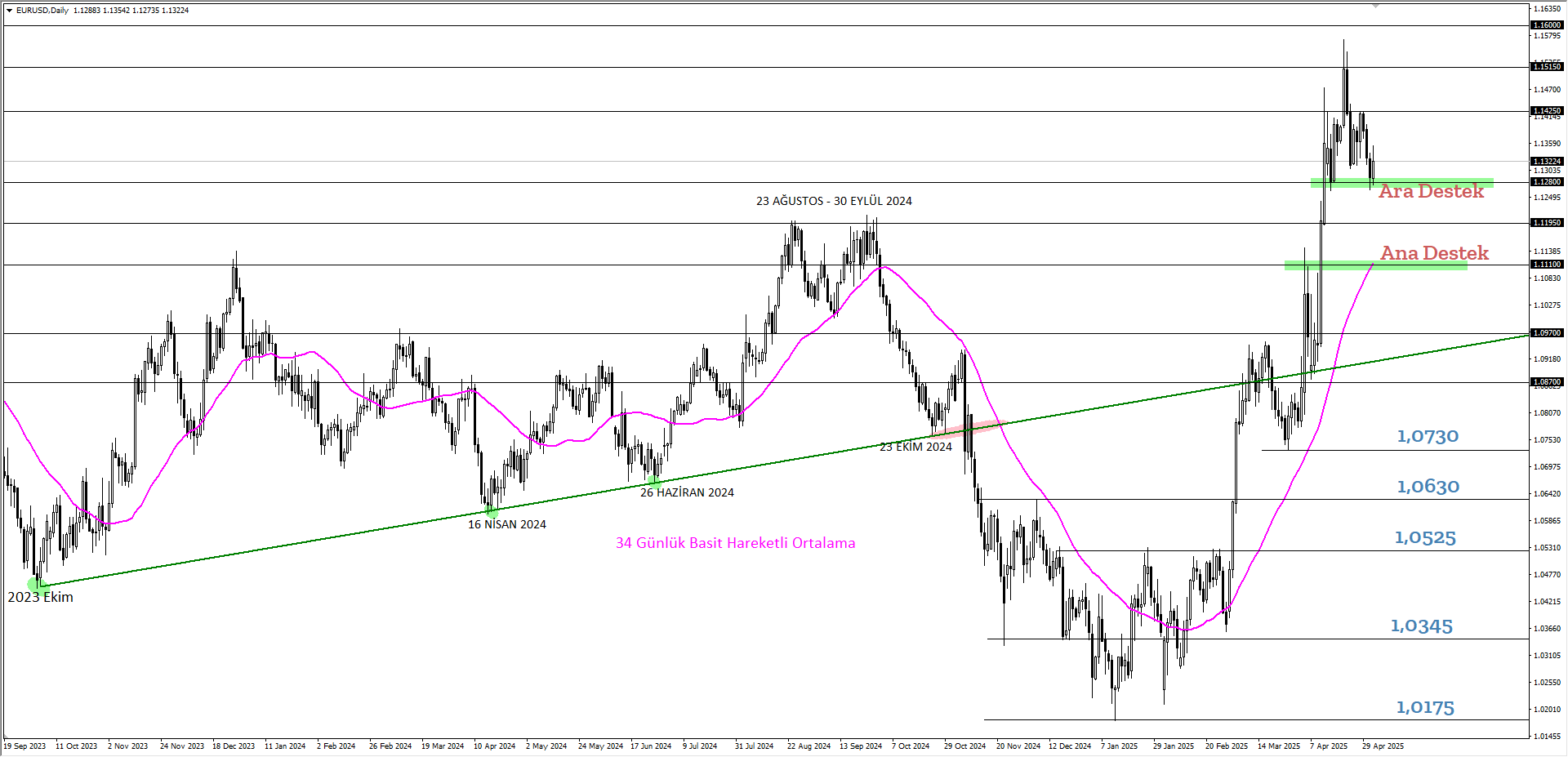Select the blue '1,0345' level label
This screenshot has width=1568, height=757.
(1422, 626)
